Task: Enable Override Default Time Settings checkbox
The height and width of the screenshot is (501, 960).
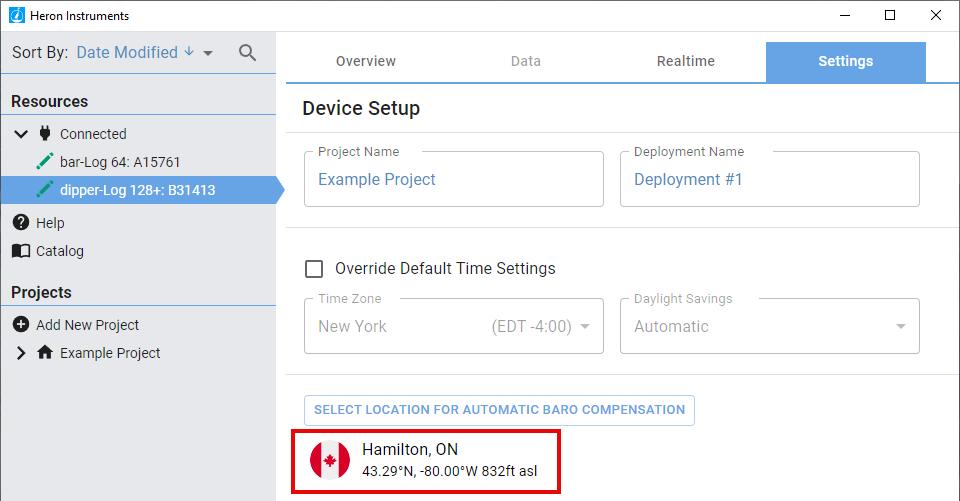Action: [x=314, y=268]
